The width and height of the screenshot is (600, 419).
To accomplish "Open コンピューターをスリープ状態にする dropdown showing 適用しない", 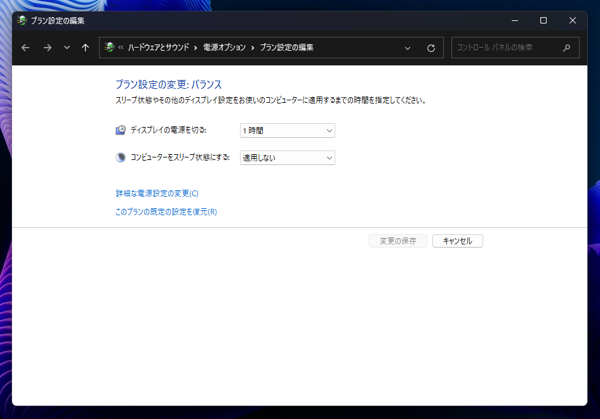I will (x=287, y=158).
